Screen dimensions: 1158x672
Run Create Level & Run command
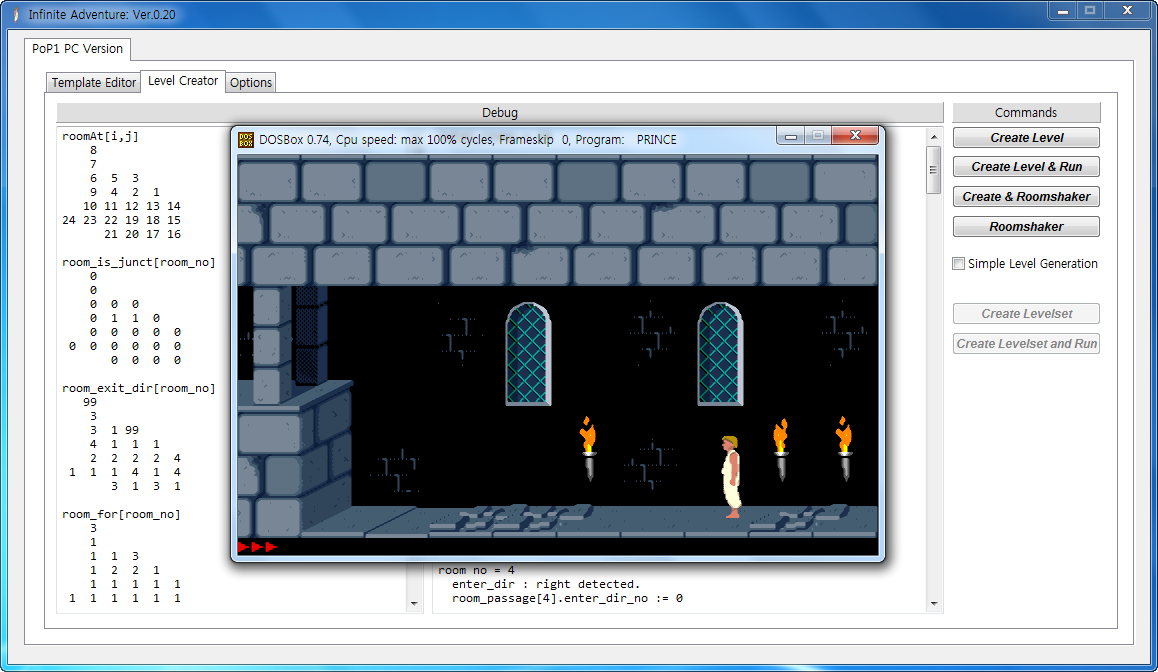point(1027,167)
